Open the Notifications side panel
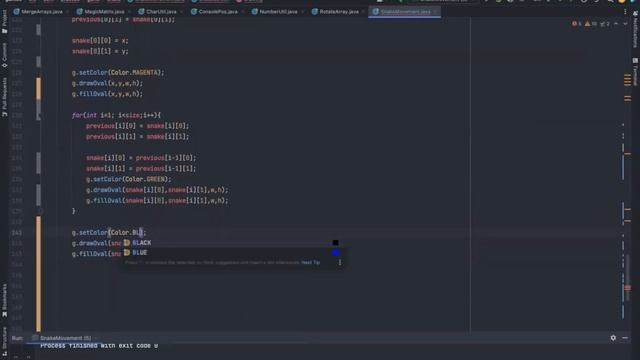Image resolution: width=640 pixels, height=360 pixels. point(635,30)
